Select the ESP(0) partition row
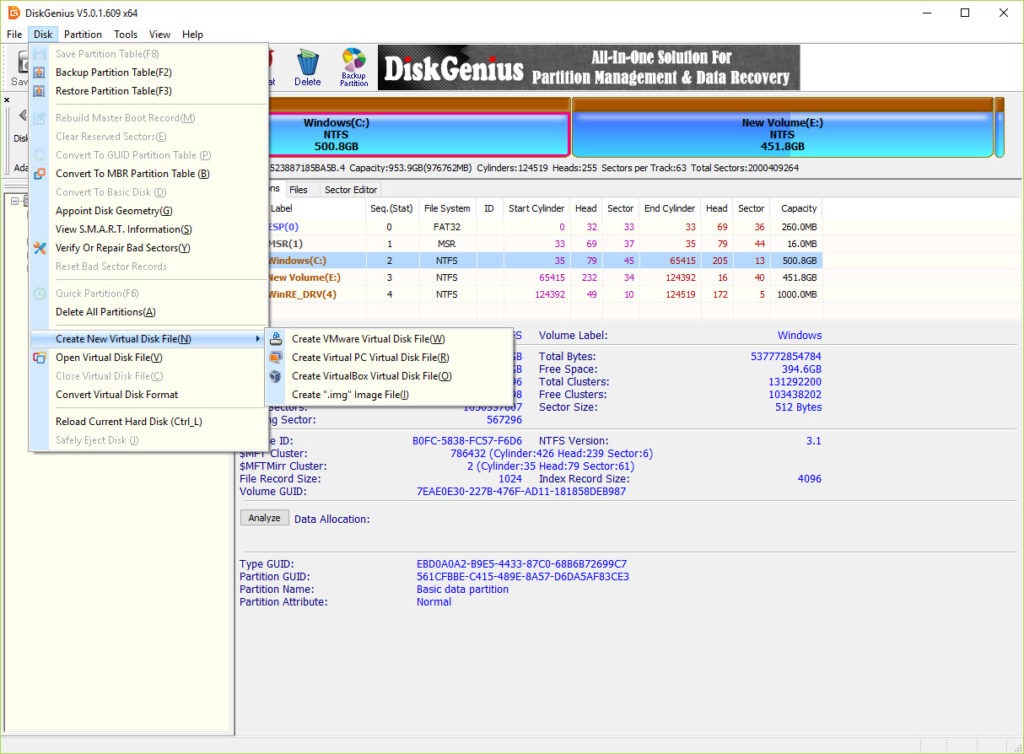 [x=545, y=227]
